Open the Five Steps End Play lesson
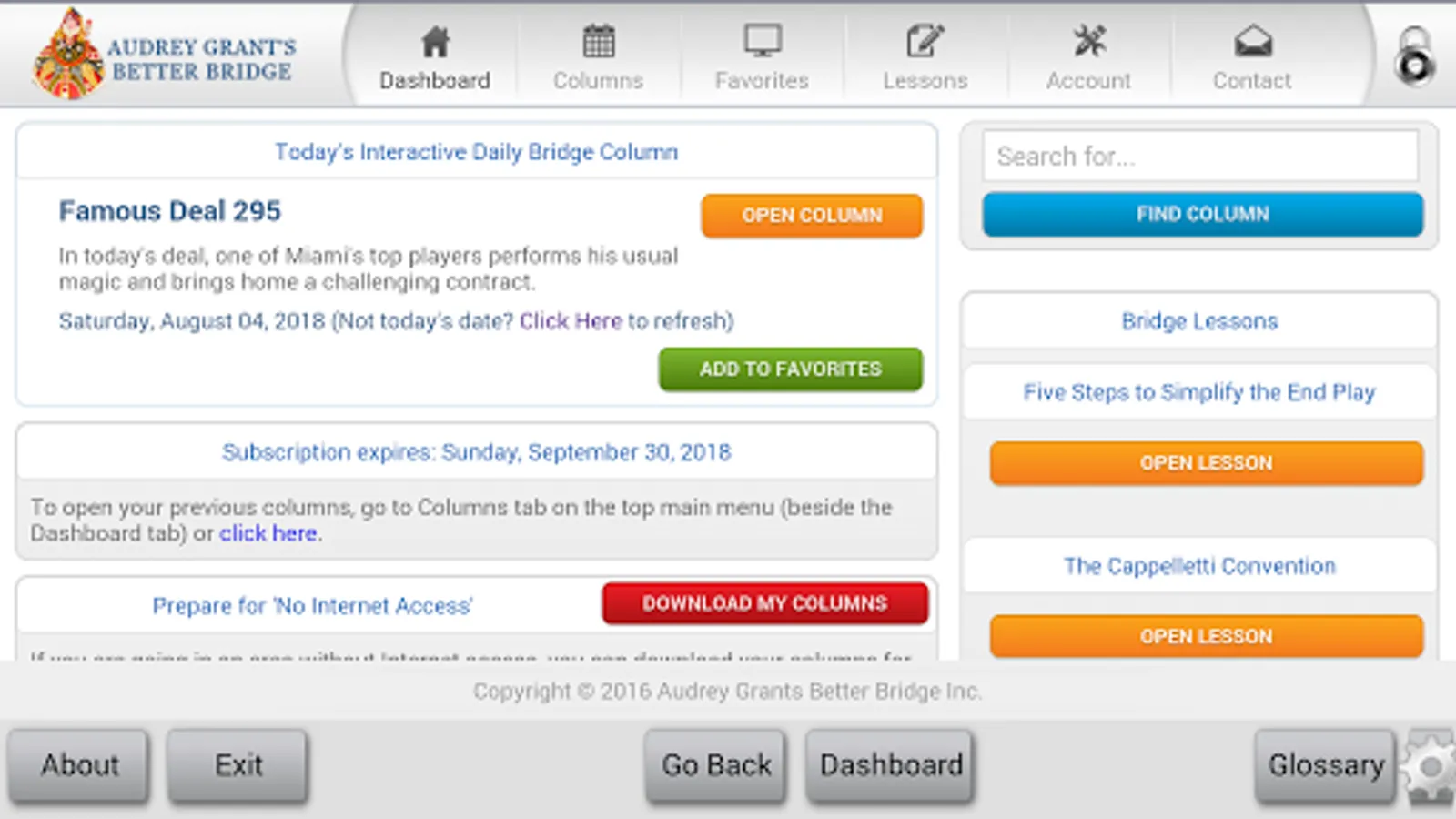The image size is (1456, 819). pos(1206,463)
